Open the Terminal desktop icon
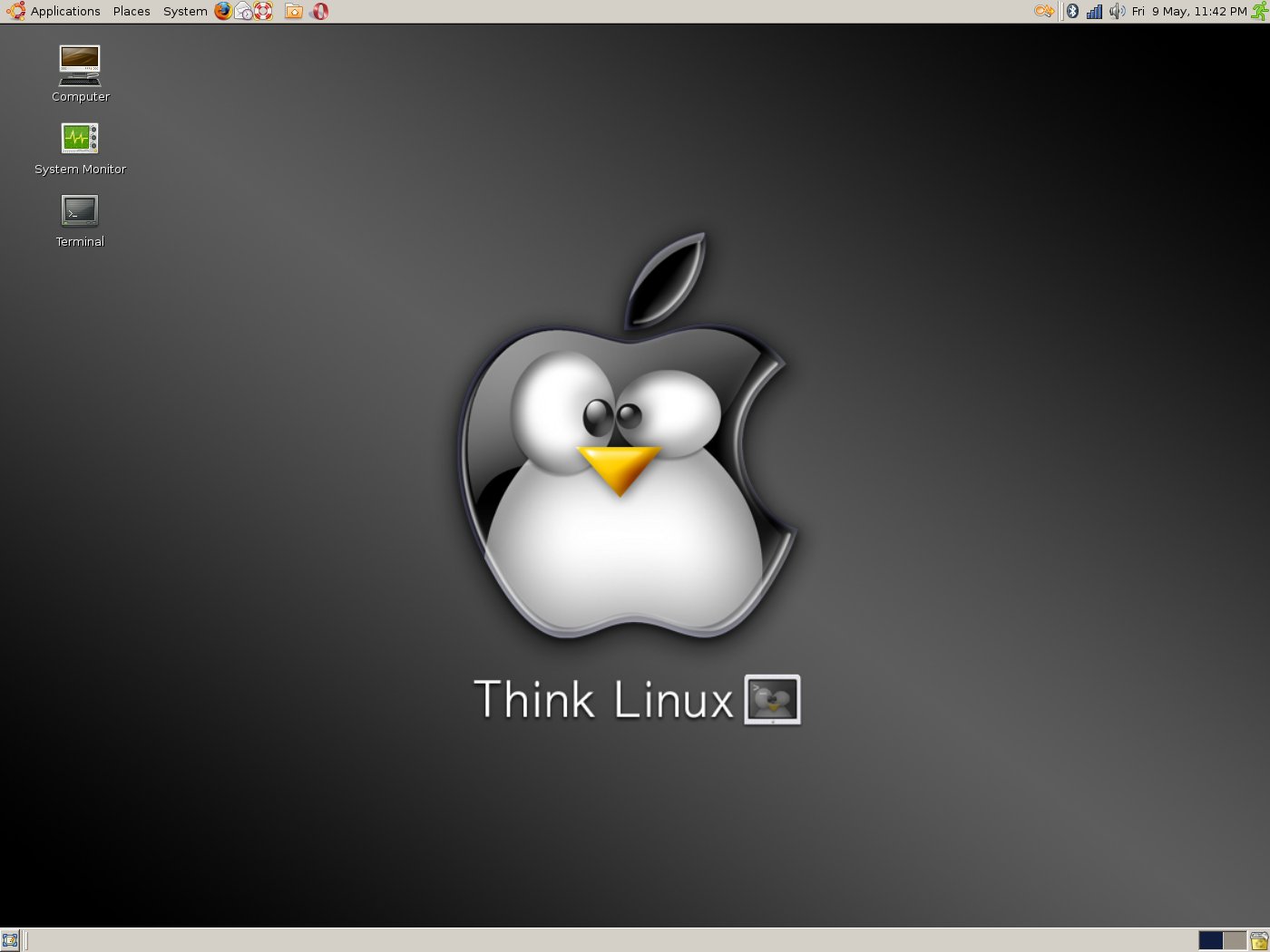 pyautogui.click(x=80, y=210)
